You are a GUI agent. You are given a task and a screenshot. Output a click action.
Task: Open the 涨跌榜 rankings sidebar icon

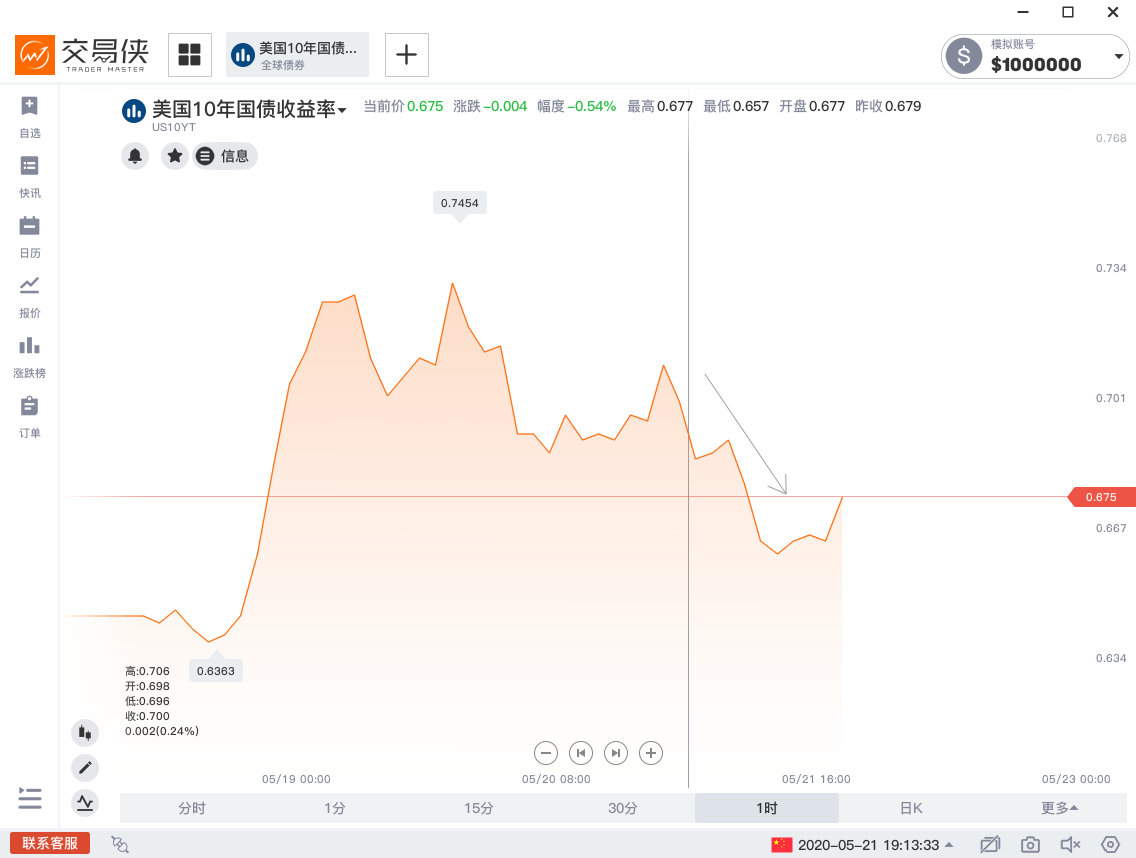(x=30, y=357)
